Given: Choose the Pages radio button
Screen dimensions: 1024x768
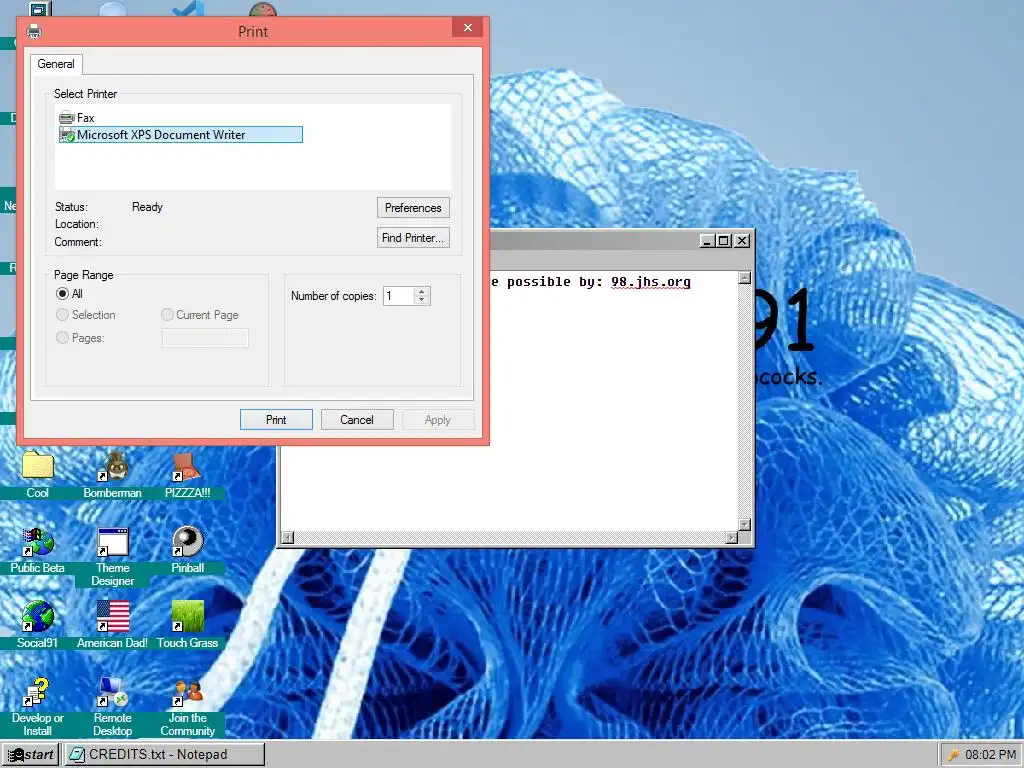Looking at the screenshot, I should (63, 338).
